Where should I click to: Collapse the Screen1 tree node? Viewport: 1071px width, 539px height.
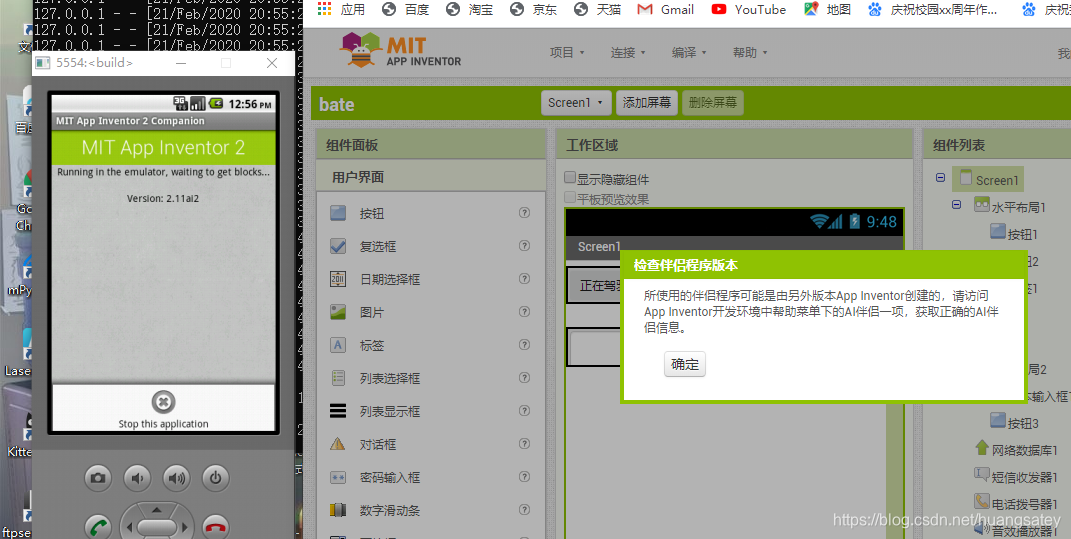(x=941, y=178)
